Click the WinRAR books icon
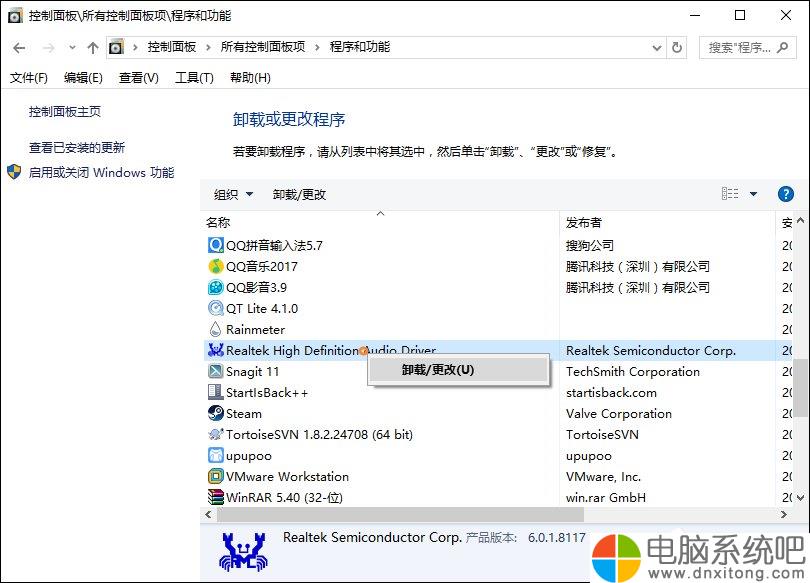The width and height of the screenshot is (810, 583). pos(215,497)
